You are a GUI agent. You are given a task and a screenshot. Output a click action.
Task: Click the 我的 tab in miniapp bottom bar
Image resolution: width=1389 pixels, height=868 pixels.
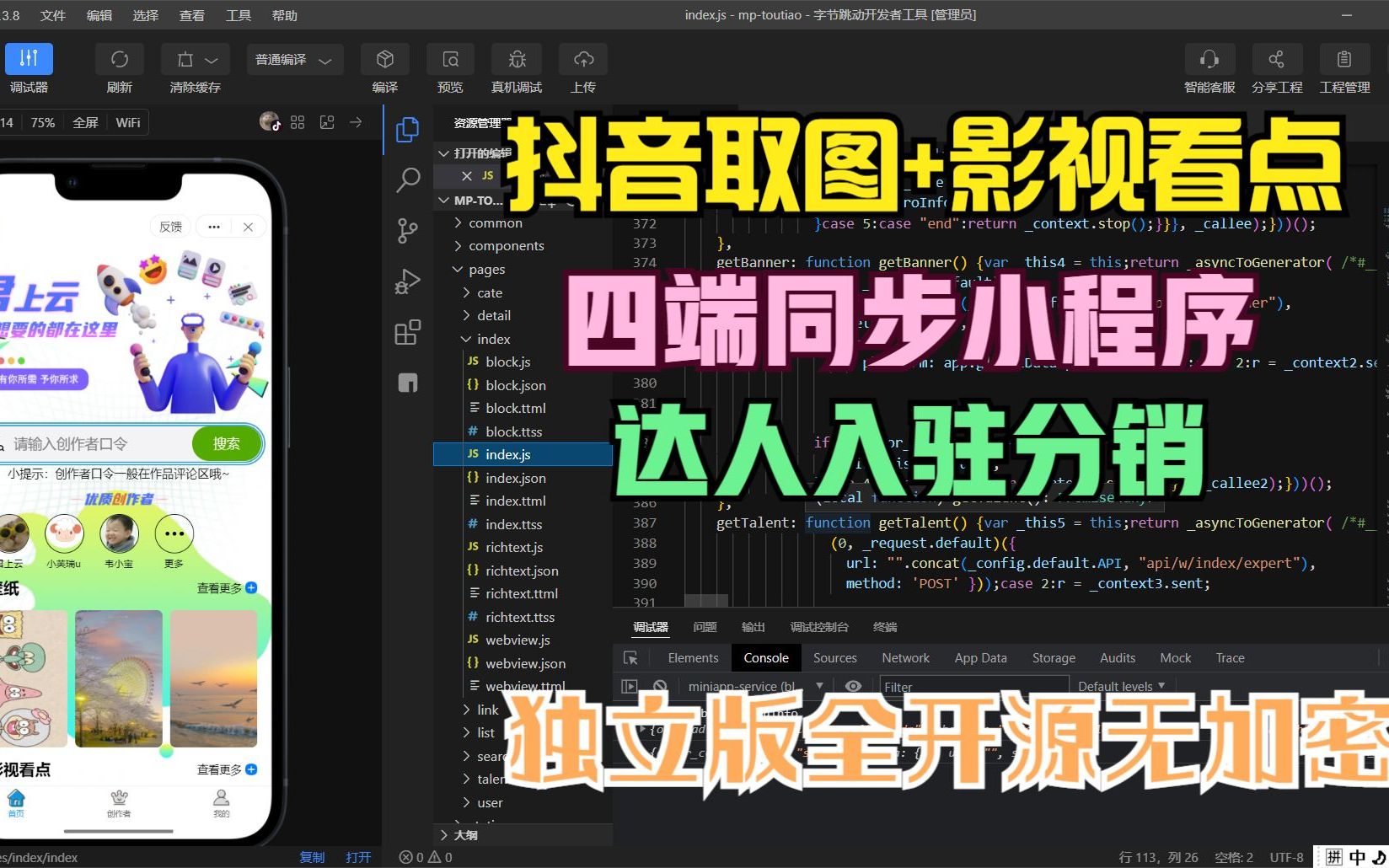coord(221,803)
